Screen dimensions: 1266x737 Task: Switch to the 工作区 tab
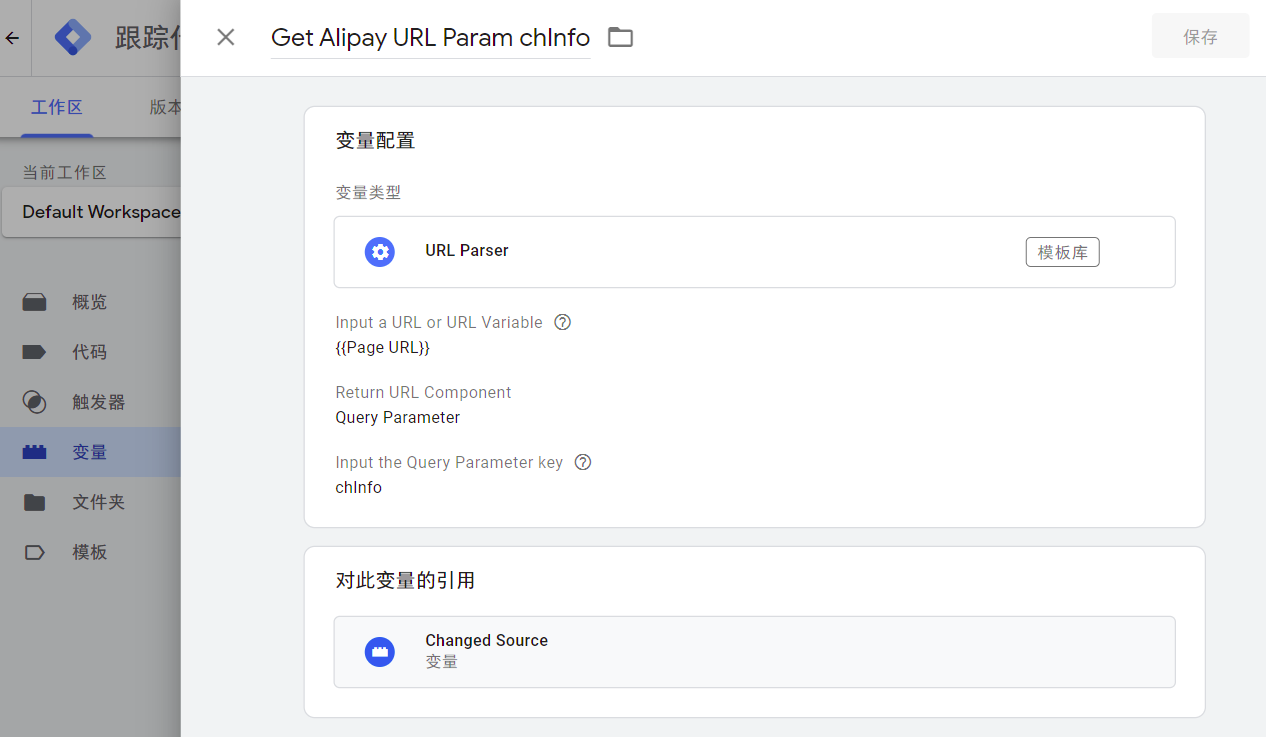[56, 107]
